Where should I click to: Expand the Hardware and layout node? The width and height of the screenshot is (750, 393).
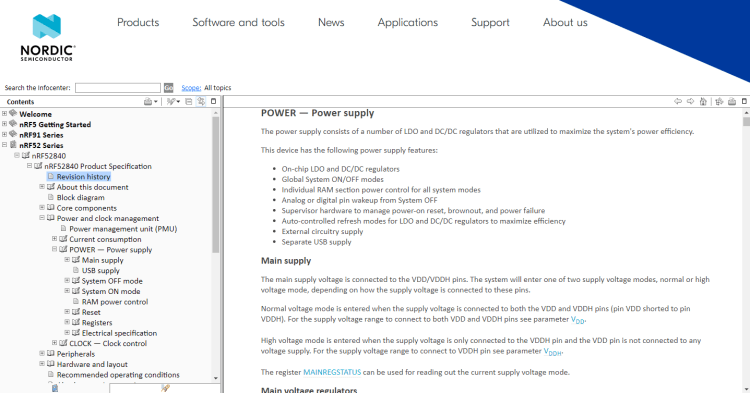(42, 364)
